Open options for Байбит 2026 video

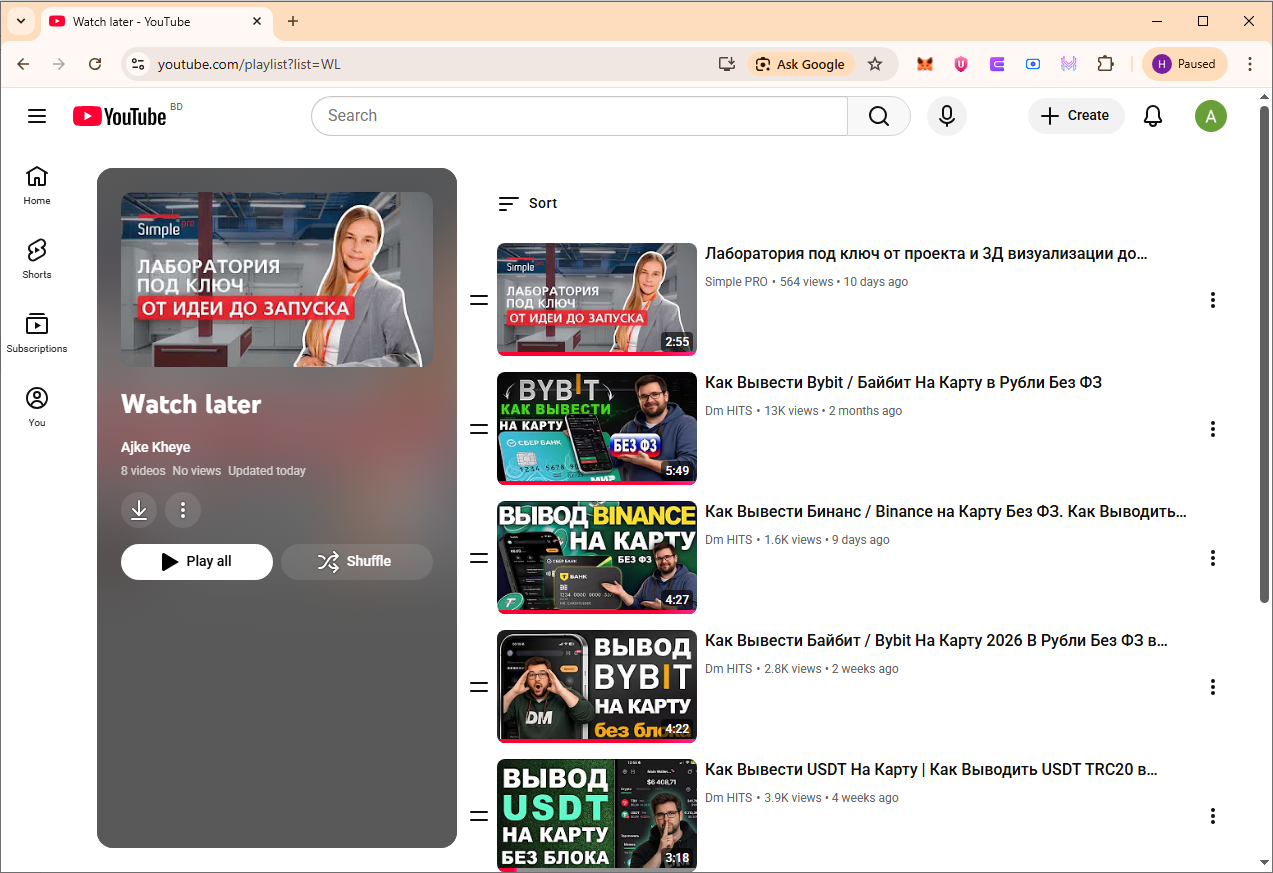[x=1213, y=687]
